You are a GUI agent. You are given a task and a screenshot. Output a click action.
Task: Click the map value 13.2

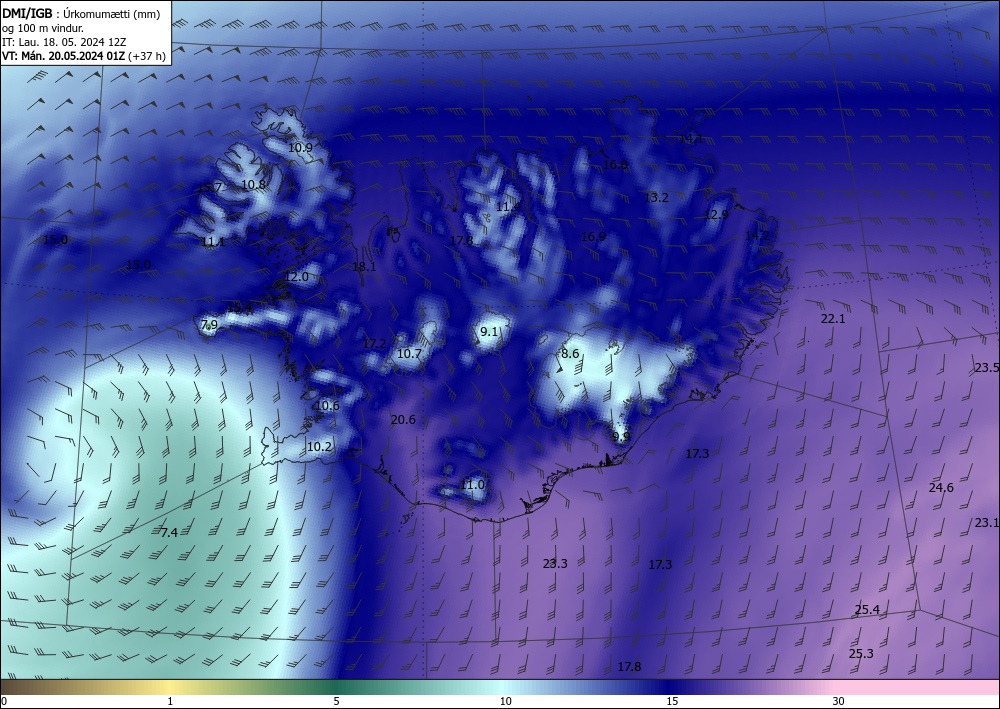(656, 198)
